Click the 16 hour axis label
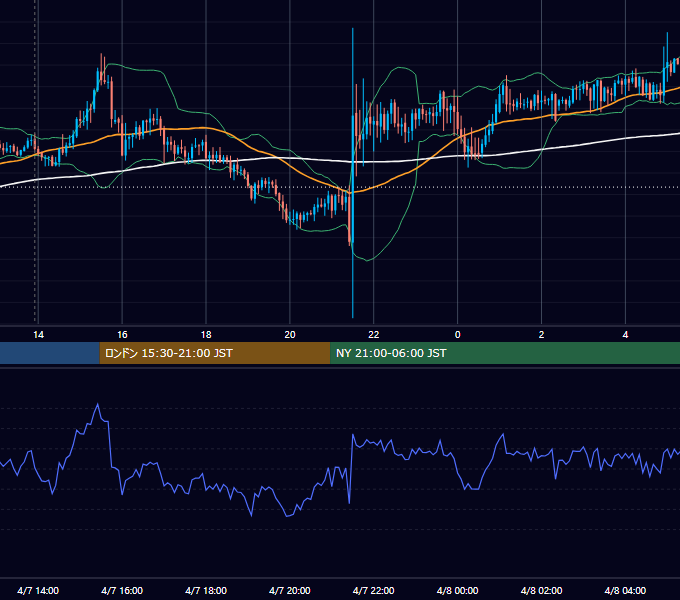680x600 pixels. [x=122, y=335]
